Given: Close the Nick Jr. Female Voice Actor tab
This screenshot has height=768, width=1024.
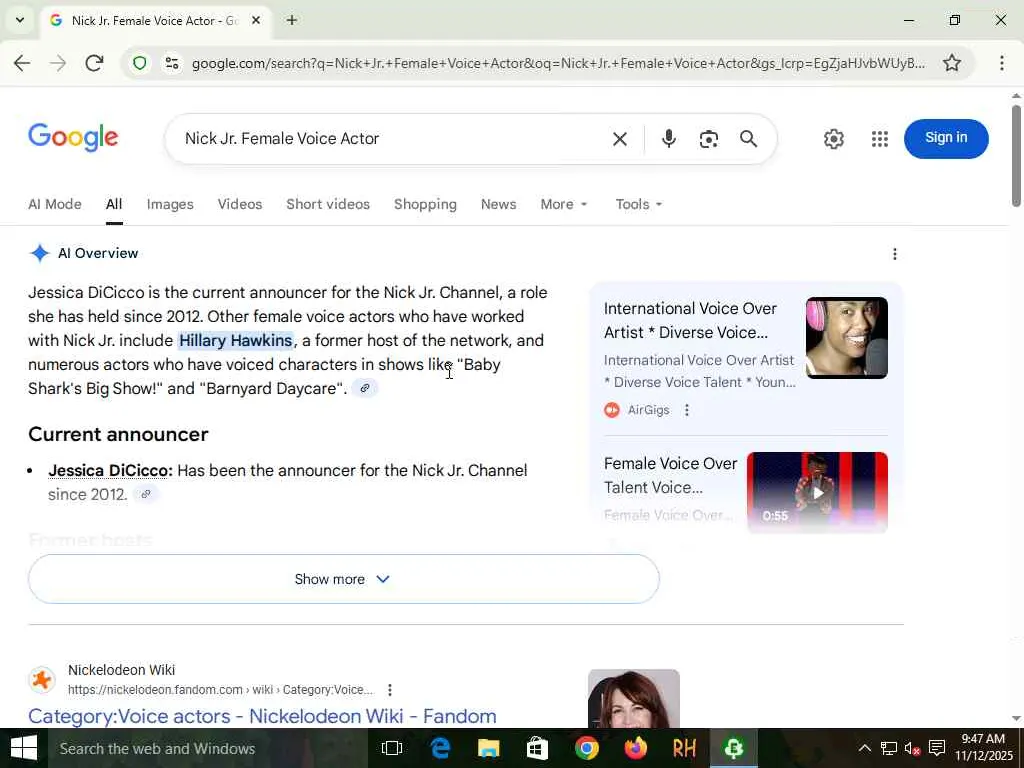Looking at the screenshot, I should click(x=256, y=20).
